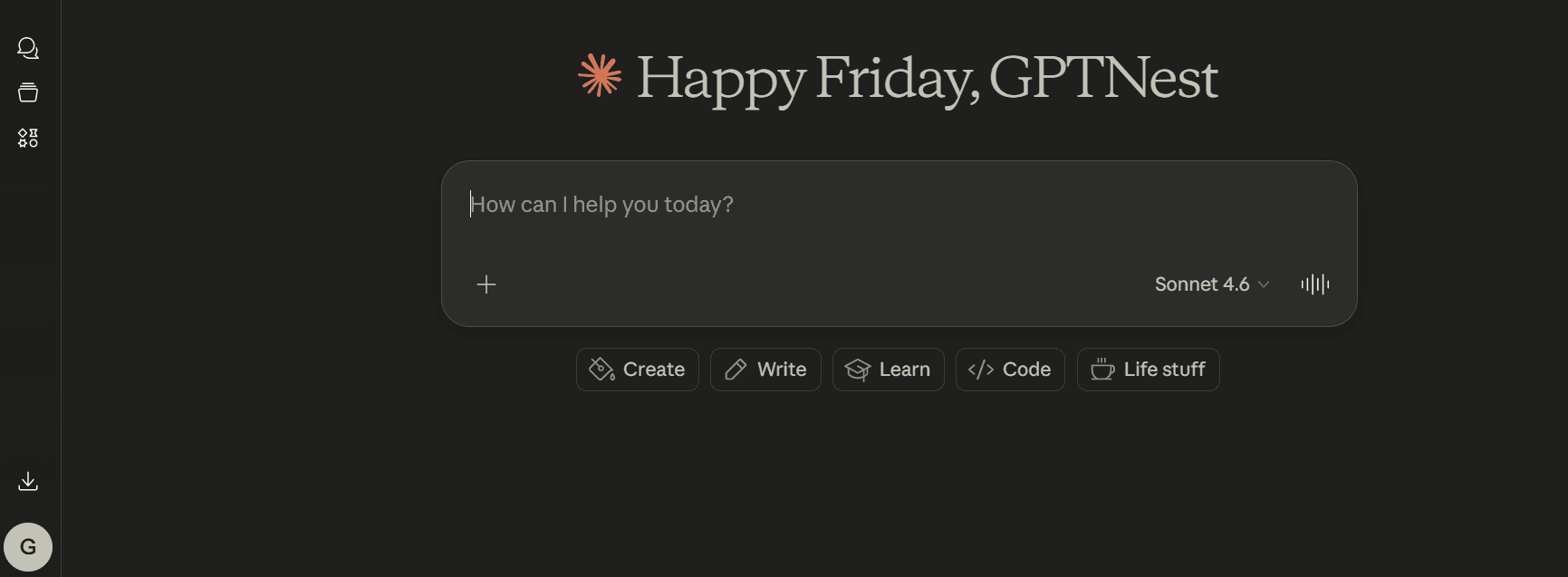Select the Write prompt category
This screenshot has width=1568, height=577.
(765, 370)
